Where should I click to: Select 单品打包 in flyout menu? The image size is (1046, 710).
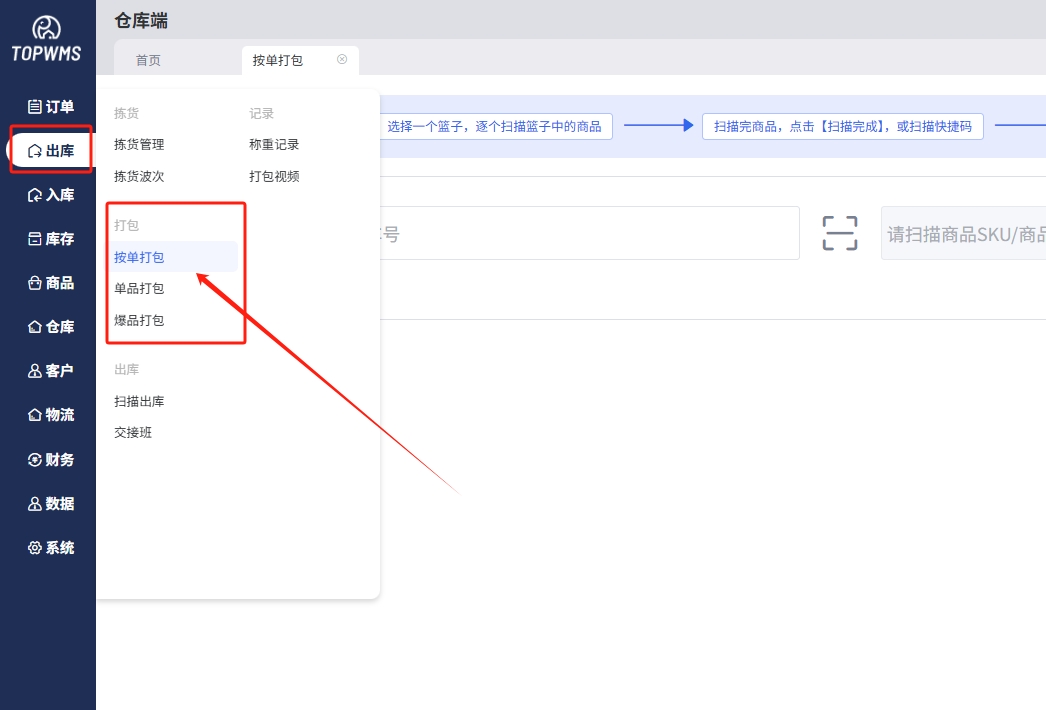(x=139, y=288)
